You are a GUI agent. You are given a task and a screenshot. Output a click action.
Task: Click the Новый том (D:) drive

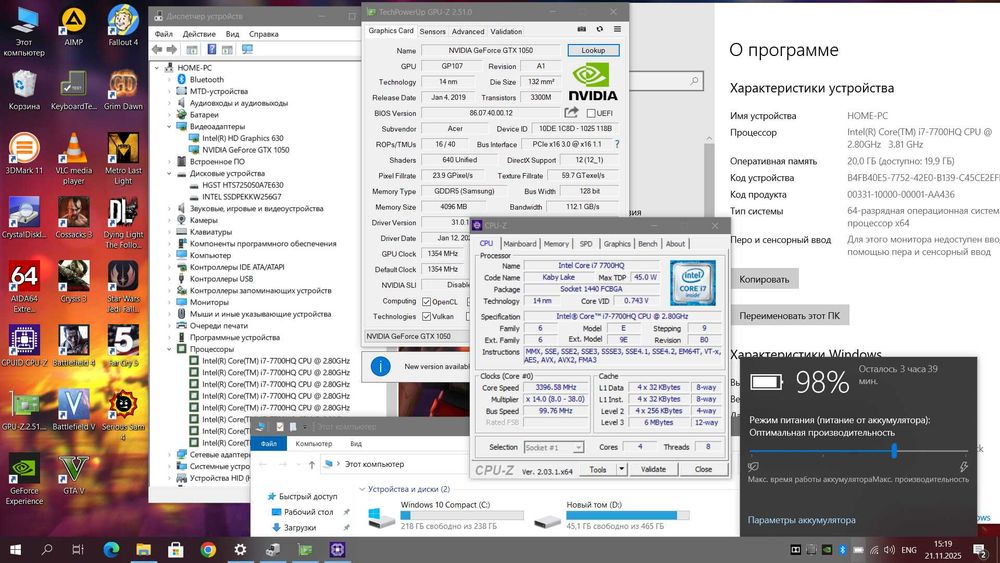tap(612, 515)
